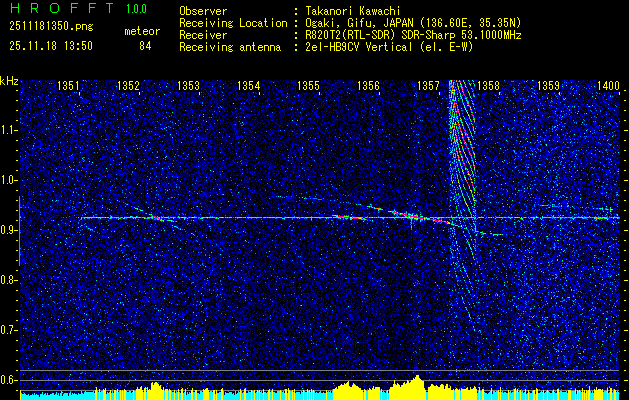Click the version number 1.0.0

136,8
